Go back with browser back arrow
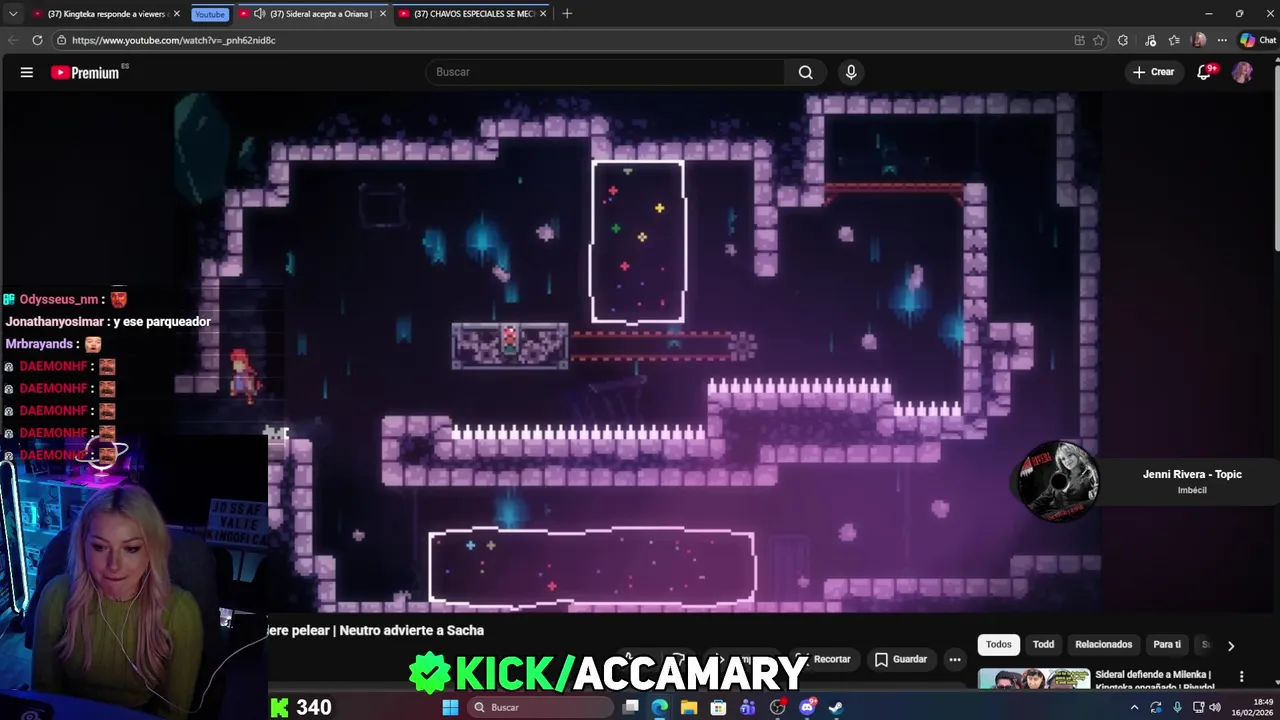Viewport: 1280px width, 720px height. coord(12,40)
